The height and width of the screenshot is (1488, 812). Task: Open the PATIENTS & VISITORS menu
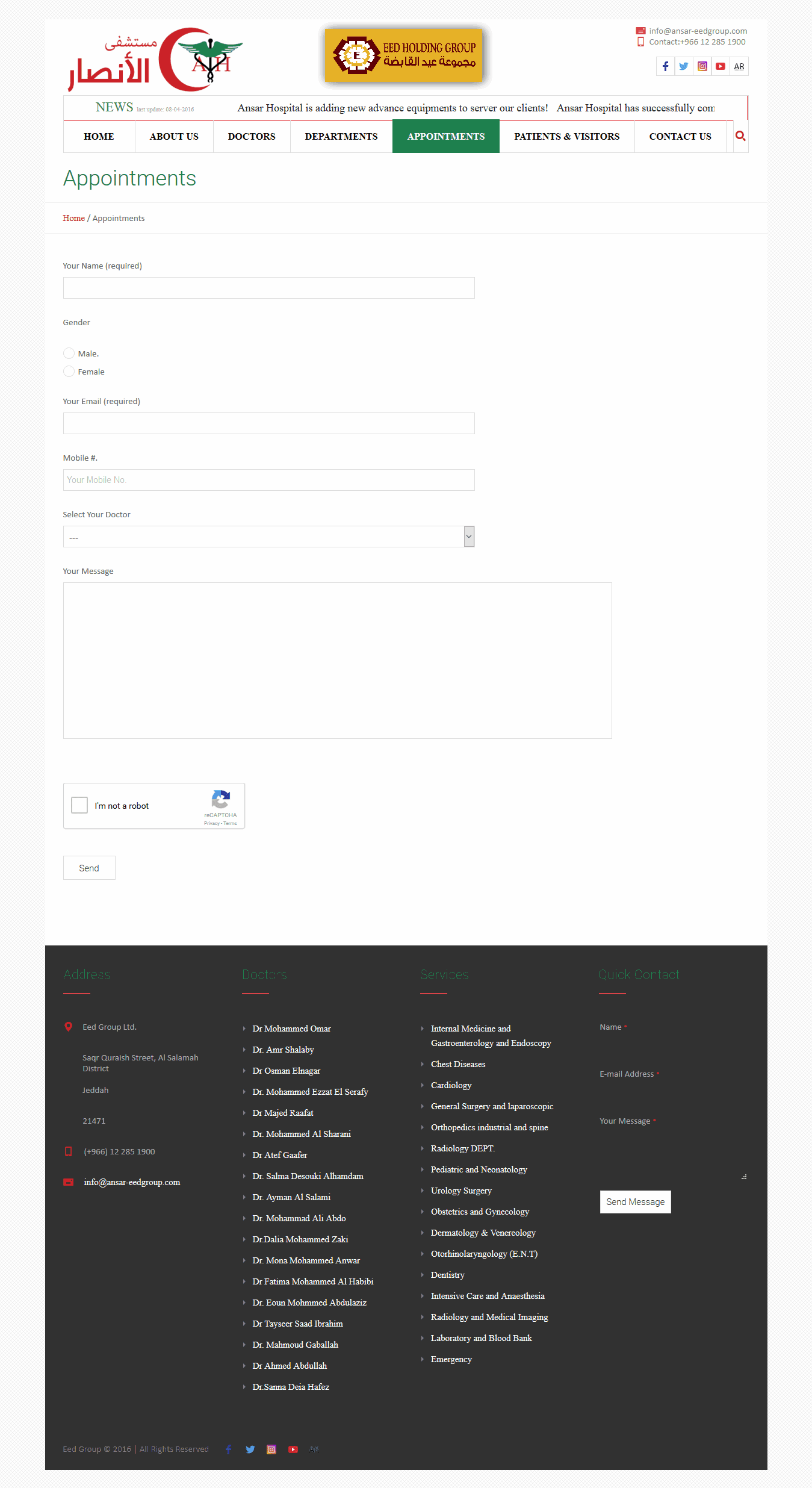[x=566, y=137]
